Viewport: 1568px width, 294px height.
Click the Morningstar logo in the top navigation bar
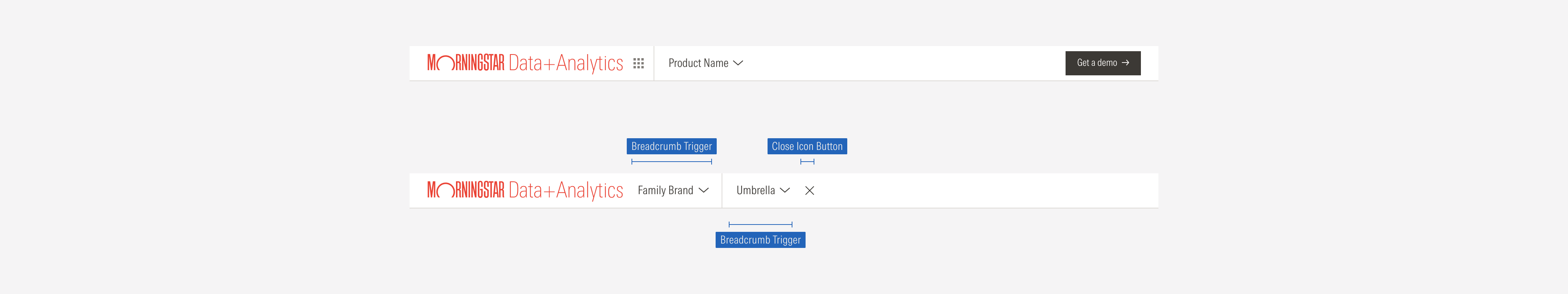click(466, 63)
